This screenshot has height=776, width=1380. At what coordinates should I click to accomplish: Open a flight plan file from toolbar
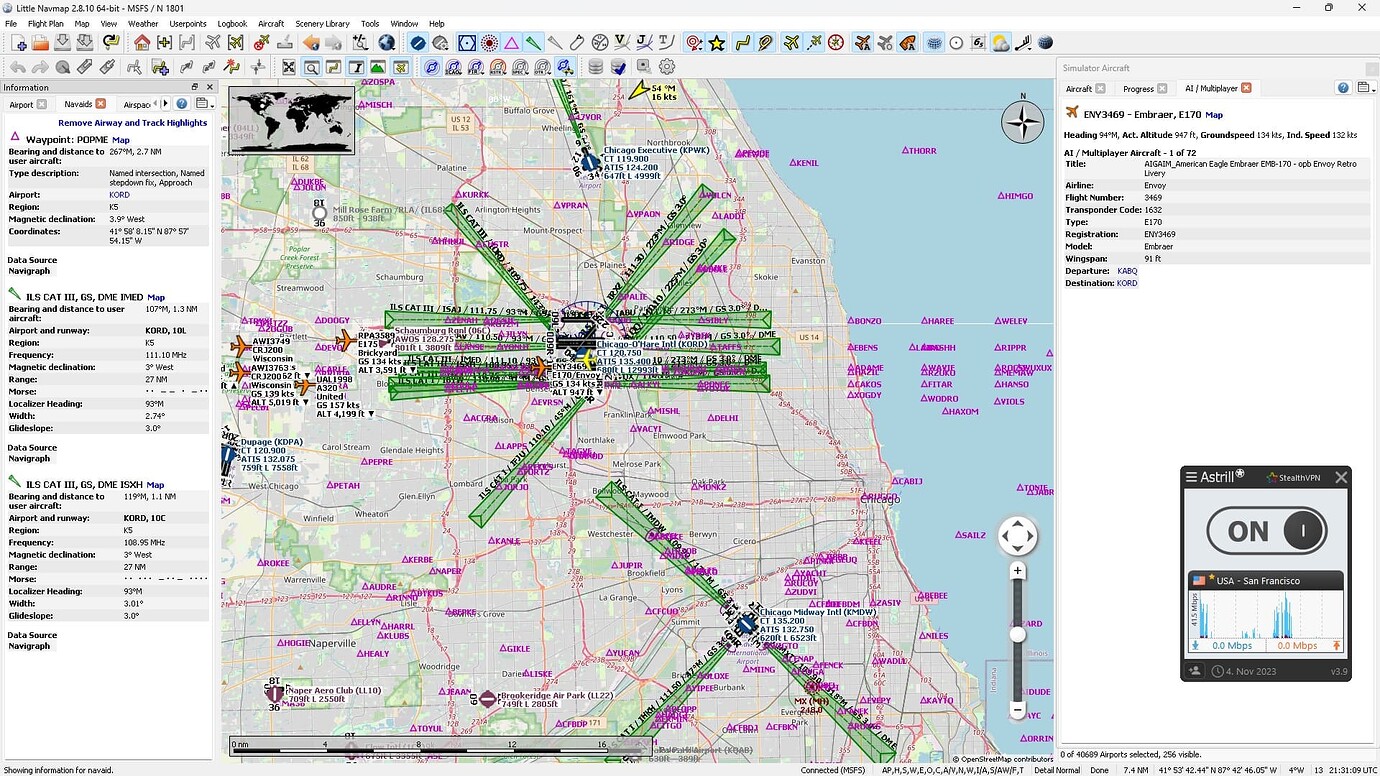tap(40, 43)
